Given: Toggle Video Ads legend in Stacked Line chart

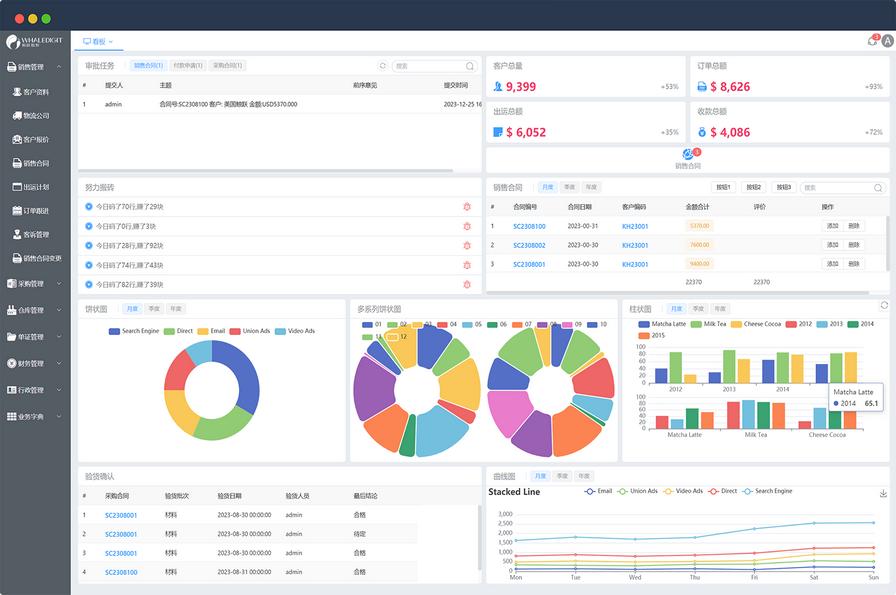Looking at the screenshot, I should pyautogui.click(x=683, y=491).
